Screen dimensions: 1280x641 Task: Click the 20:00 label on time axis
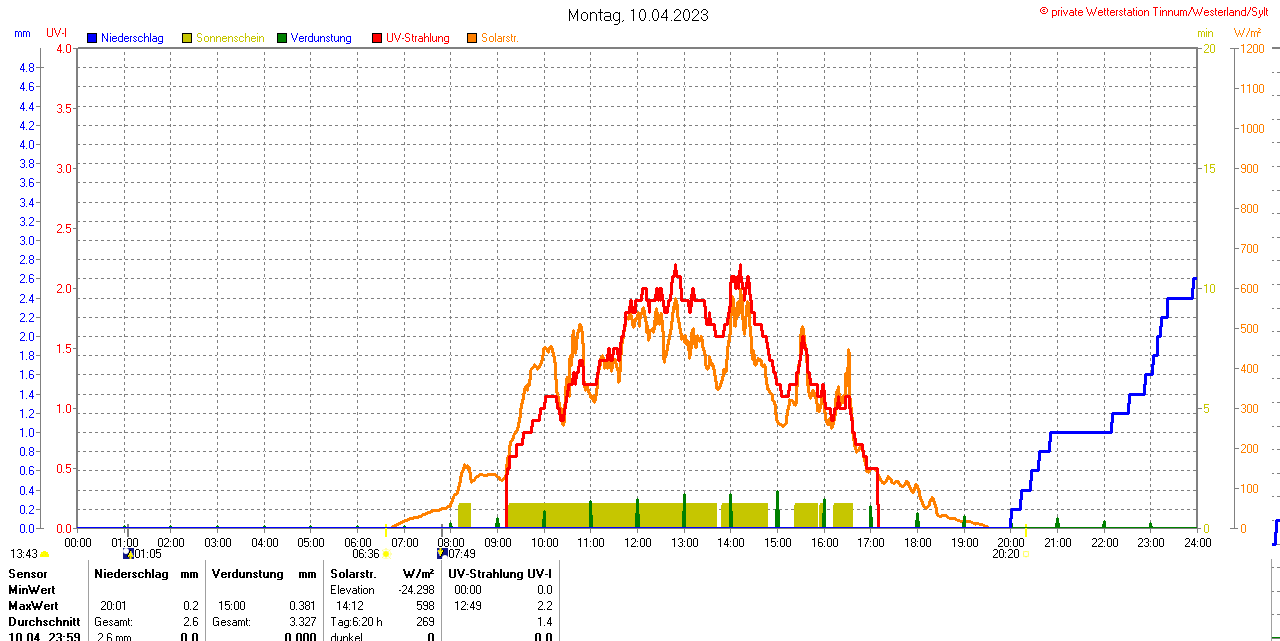tap(1011, 543)
